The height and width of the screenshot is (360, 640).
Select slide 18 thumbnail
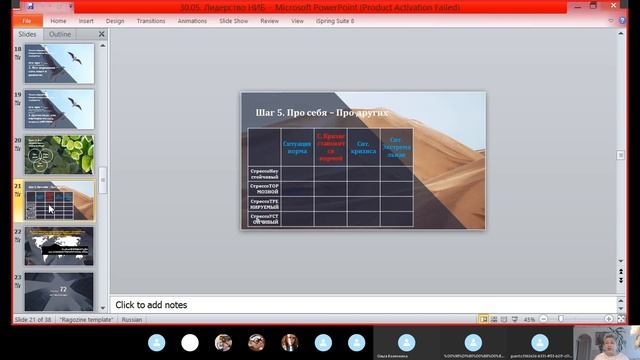(x=59, y=64)
